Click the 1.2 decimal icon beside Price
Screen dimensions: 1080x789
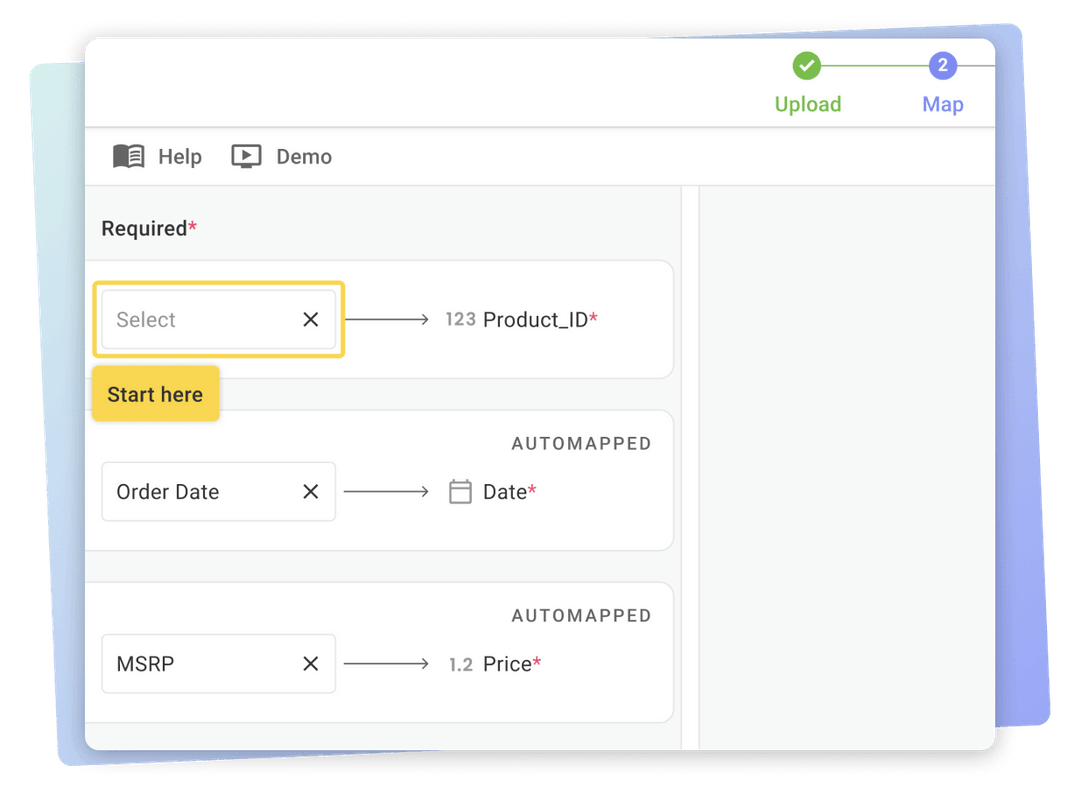[x=459, y=663]
